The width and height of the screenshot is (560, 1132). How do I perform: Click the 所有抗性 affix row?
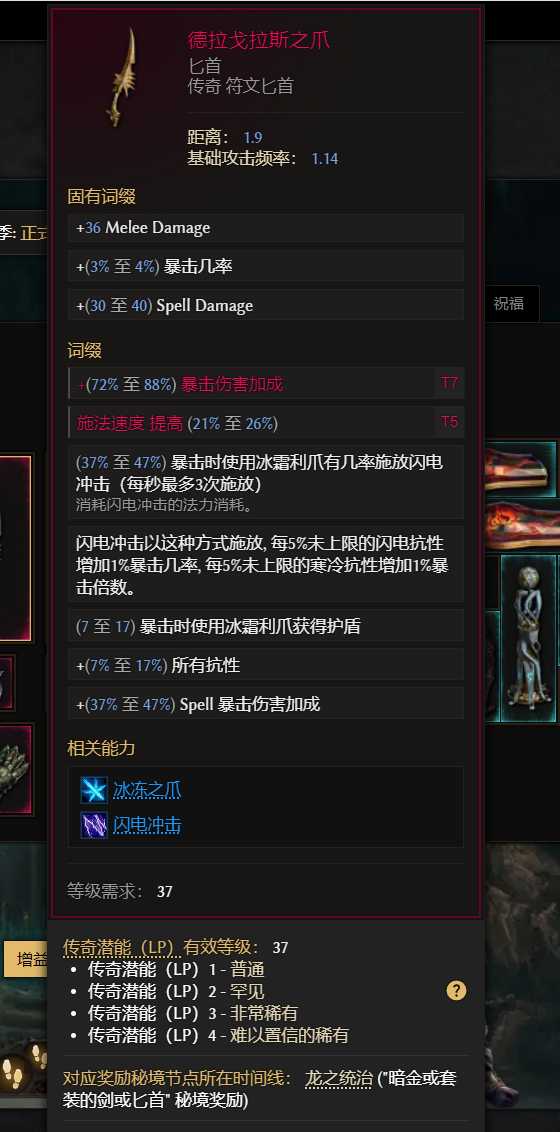pos(266,665)
